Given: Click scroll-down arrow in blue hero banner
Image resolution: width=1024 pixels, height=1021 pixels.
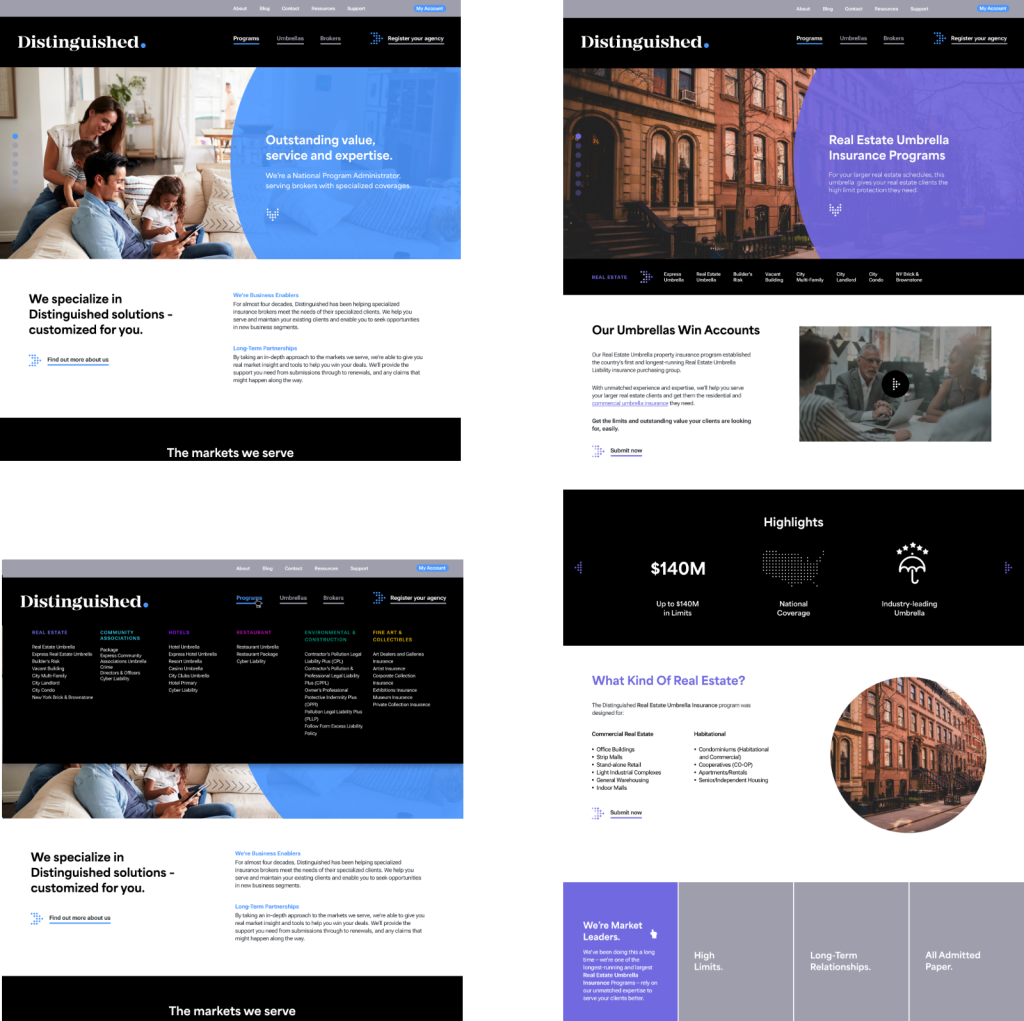Looking at the screenshot, I should pyautogui.click(x=272, y=214).
